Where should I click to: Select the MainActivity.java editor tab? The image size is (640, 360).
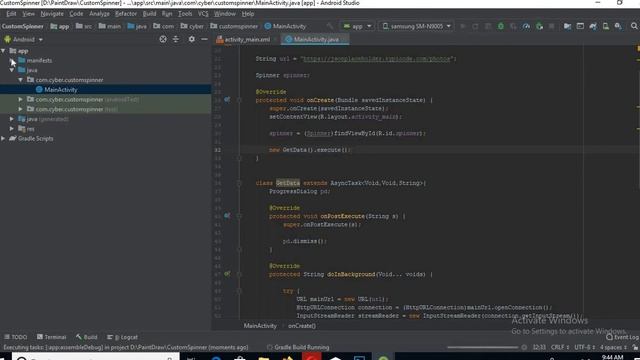pyautogui.click(x=316, y=40)
